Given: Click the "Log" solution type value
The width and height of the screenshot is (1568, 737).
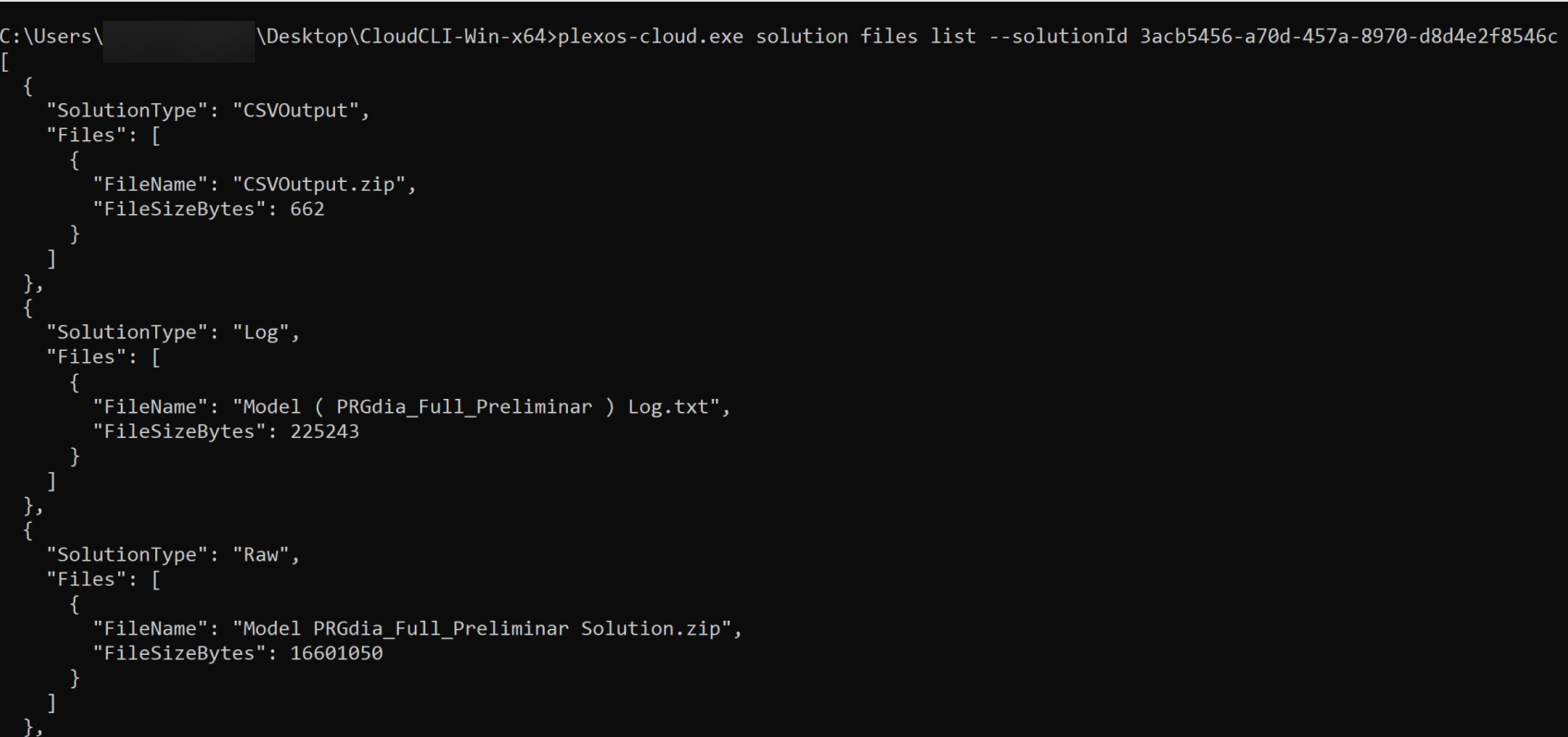Looking at the screenshot, I should click(261, 333).
